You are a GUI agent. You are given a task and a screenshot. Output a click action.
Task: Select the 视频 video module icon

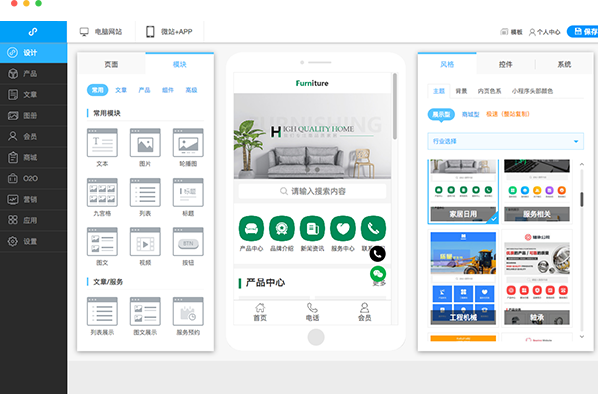145,242
